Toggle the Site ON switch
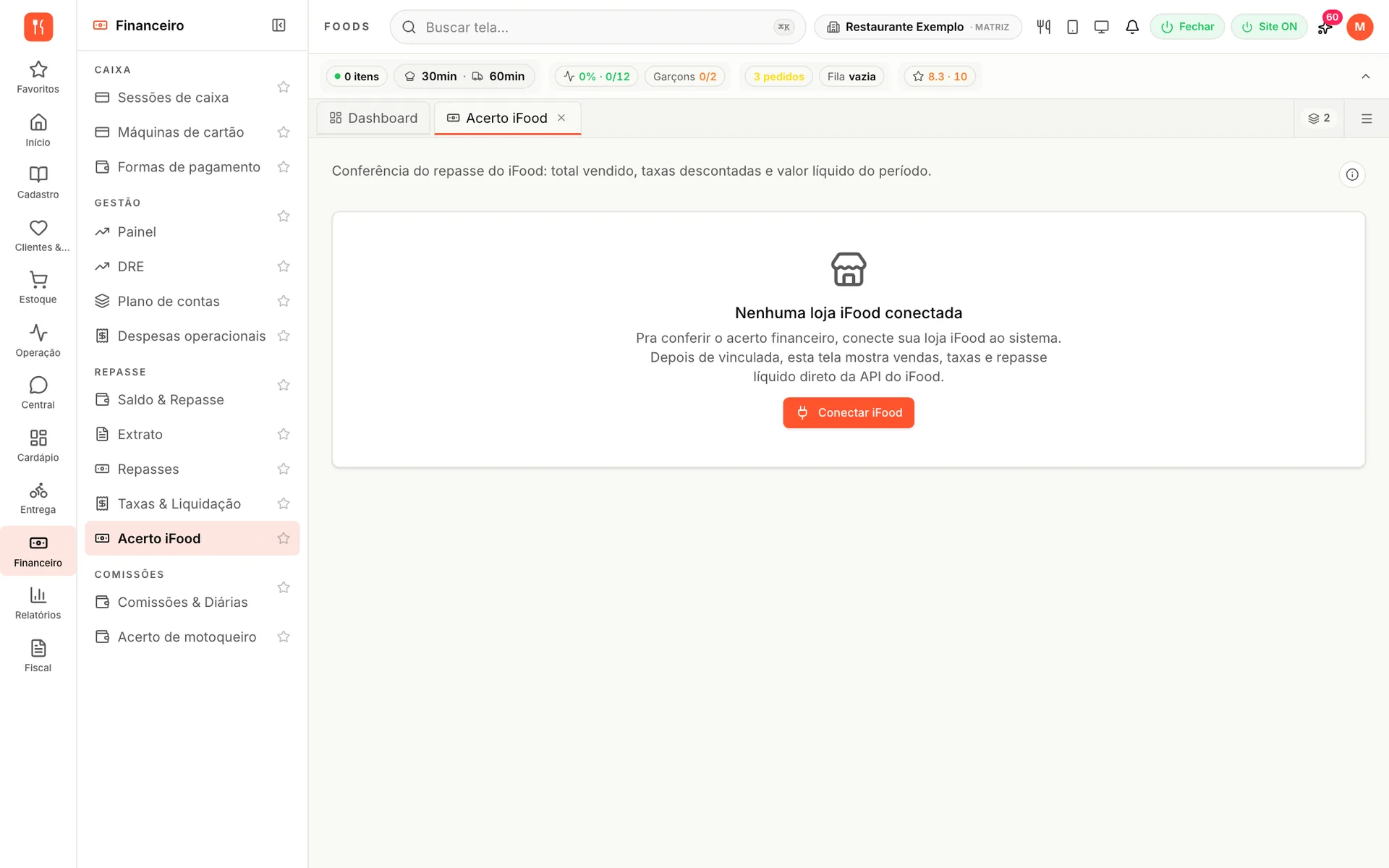Image resolution: width=1389 pixels, height=868 pixels. click(x=1269, y=27)
